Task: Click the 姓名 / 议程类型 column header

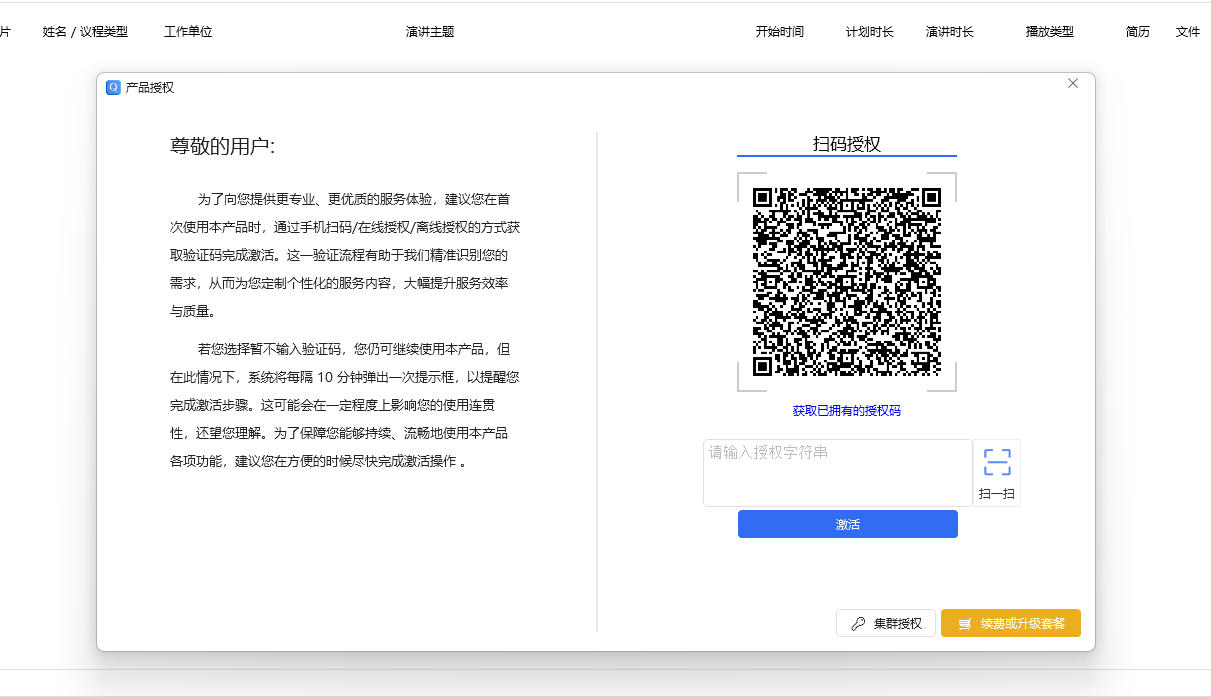Action: tap(85, 32)
